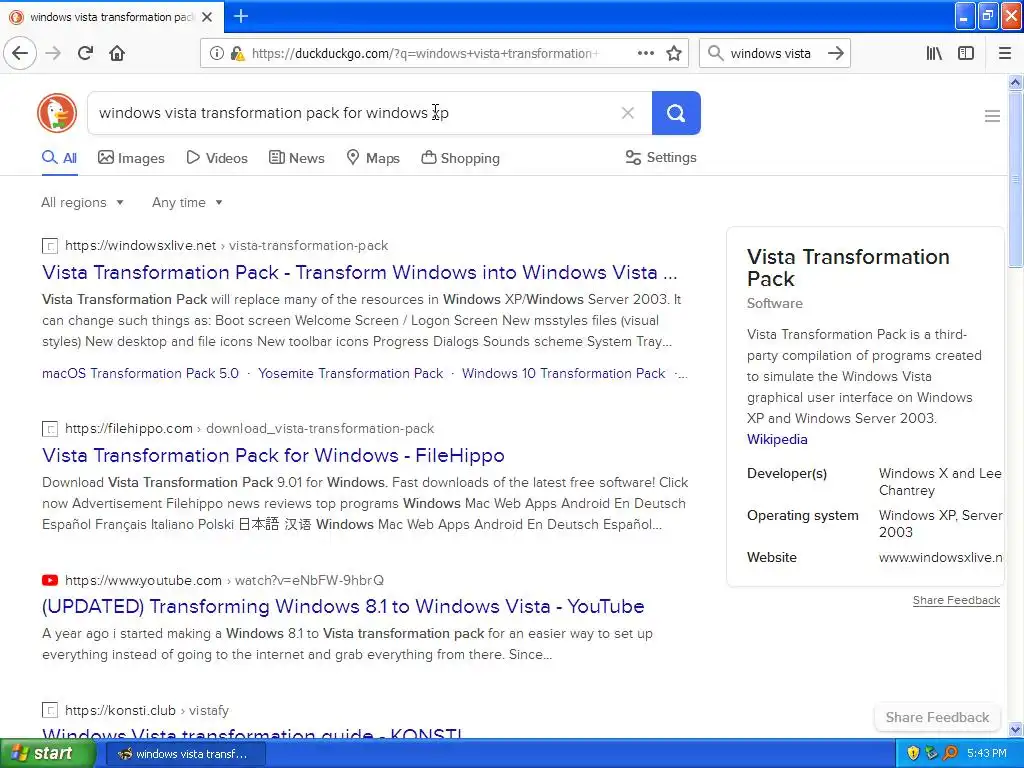The height and width of the screenshot is (768, 1024).
Task: Open page actions three-dot menu
Action: click(x=645, y=53)
